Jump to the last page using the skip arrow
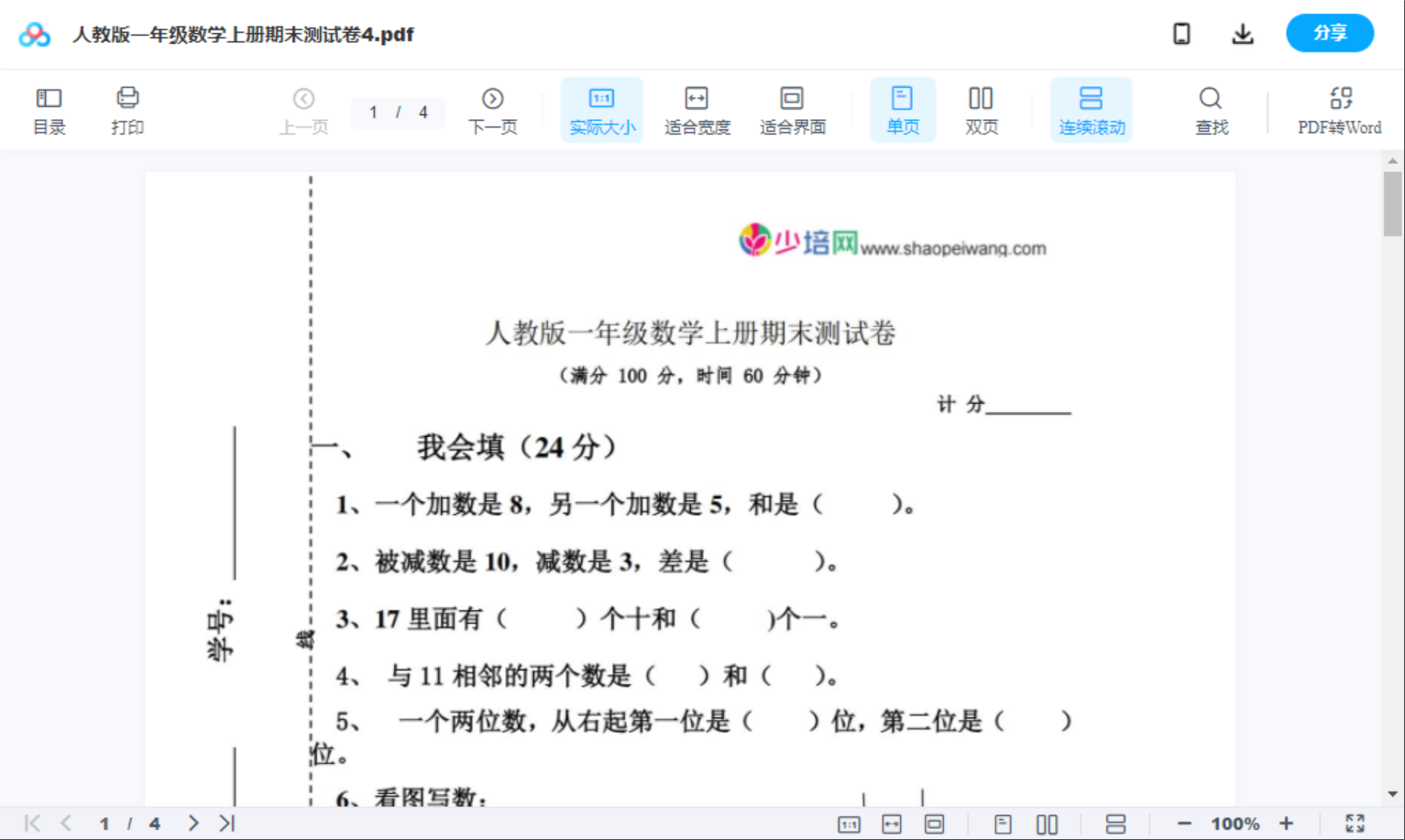This screenshot has width=1405, height=840. (225, 823)
